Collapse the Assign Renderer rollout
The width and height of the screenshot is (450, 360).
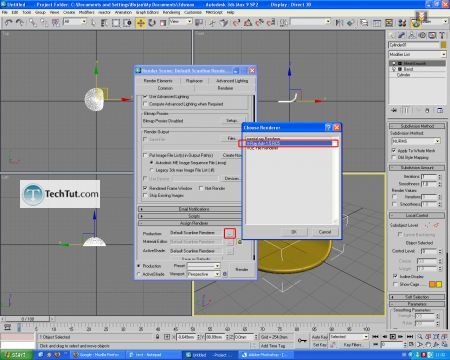click(189, 223)
